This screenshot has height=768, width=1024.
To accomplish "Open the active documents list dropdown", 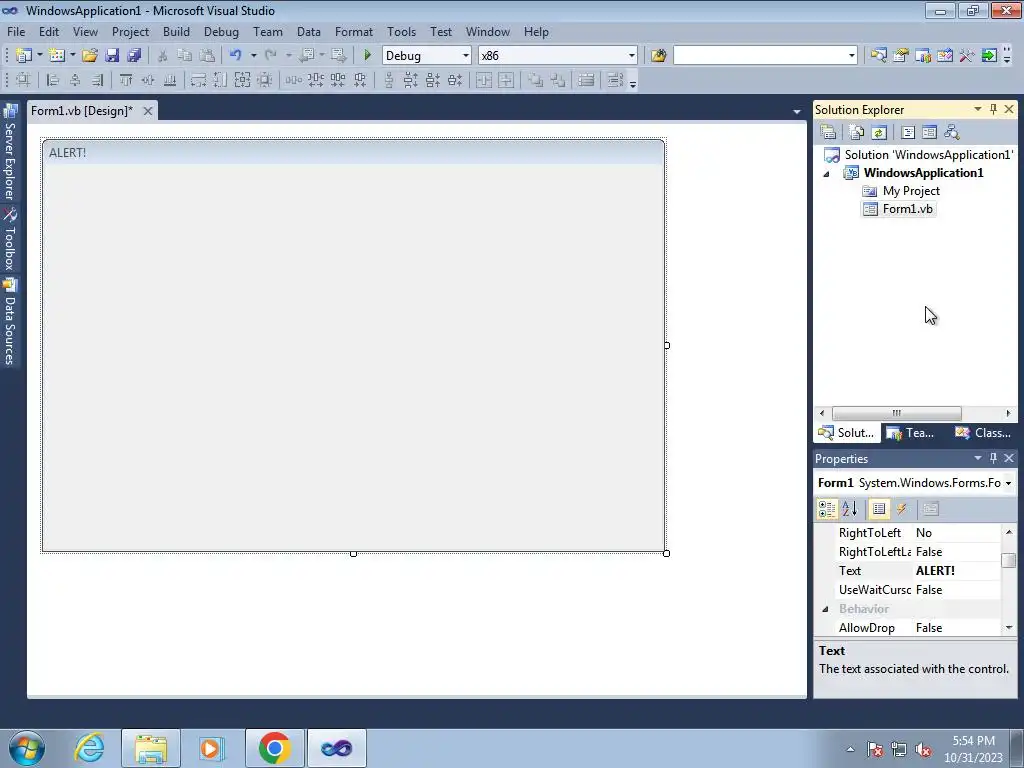I will point(797,112).
